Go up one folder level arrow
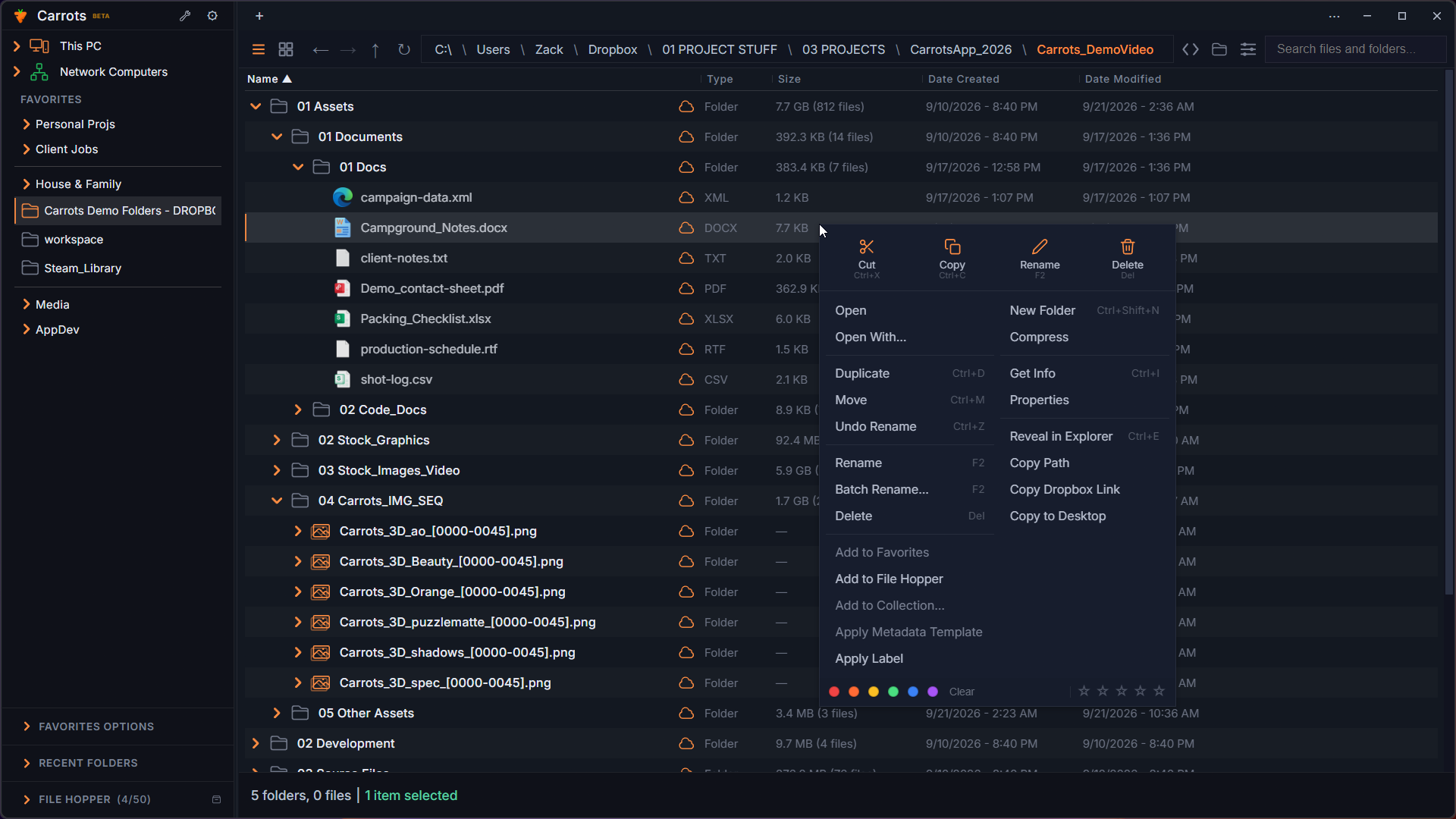This screenshot has width=1456, height=819. click(375, 50)
